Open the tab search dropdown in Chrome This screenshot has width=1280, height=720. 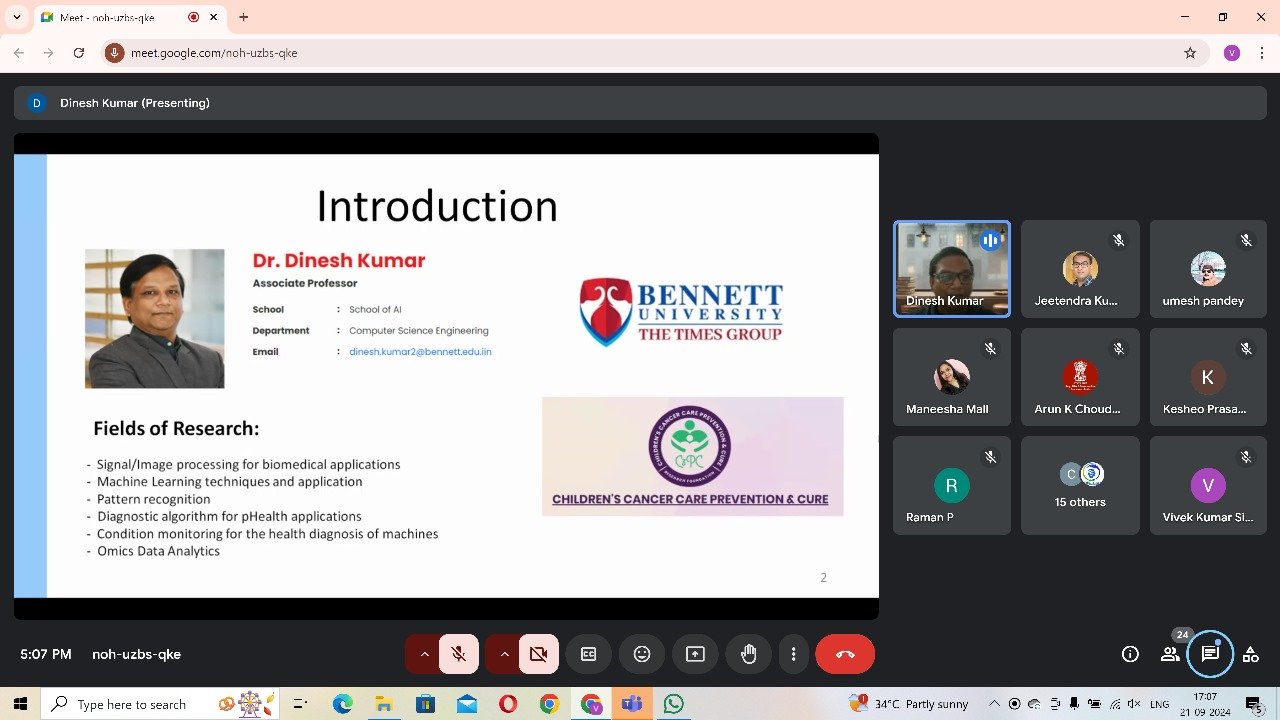pos(17,17)
